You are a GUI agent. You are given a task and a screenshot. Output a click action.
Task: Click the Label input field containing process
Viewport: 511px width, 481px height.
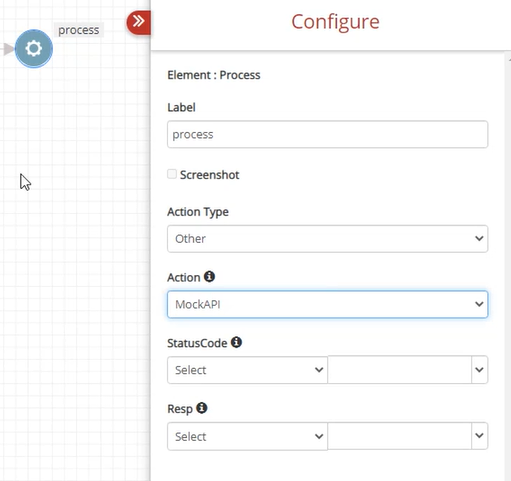[x=328, y=134]
